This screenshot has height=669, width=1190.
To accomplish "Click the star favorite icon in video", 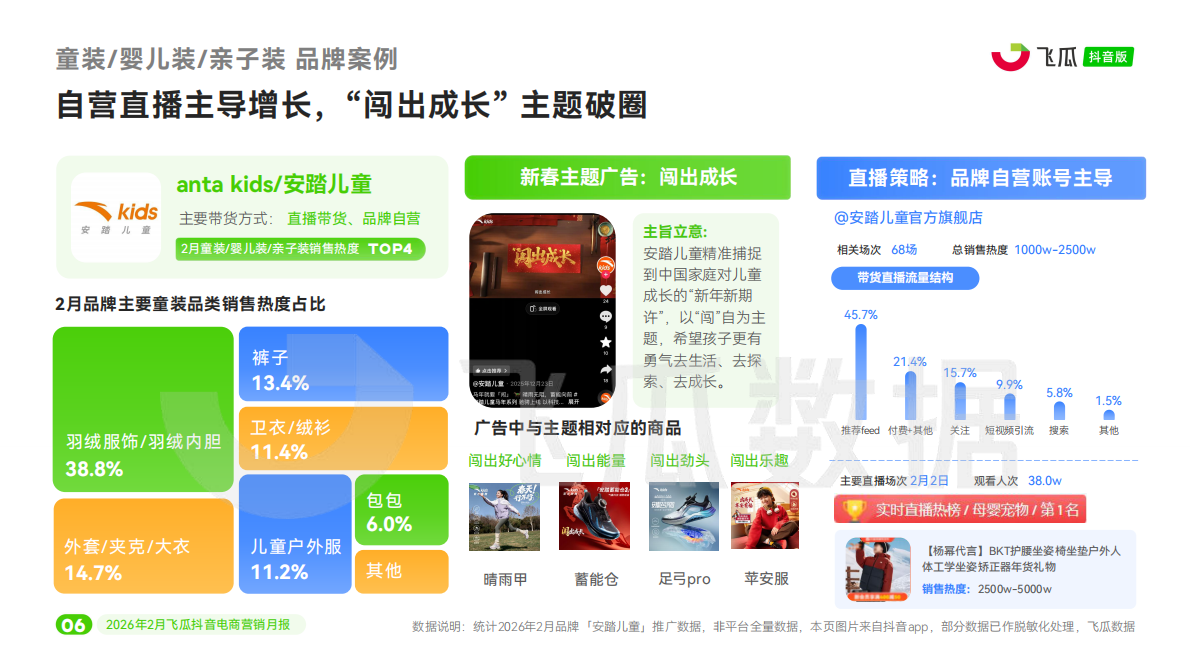I will coord(606,343).
